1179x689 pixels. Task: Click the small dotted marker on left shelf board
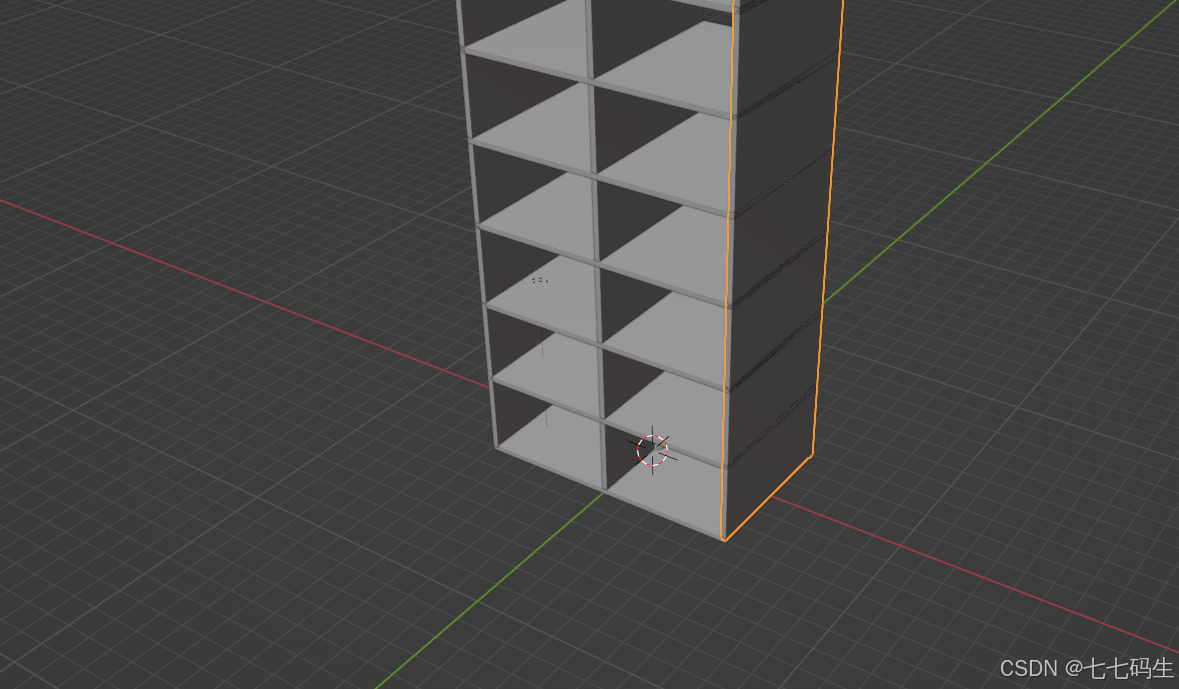[x=540, y=281]
